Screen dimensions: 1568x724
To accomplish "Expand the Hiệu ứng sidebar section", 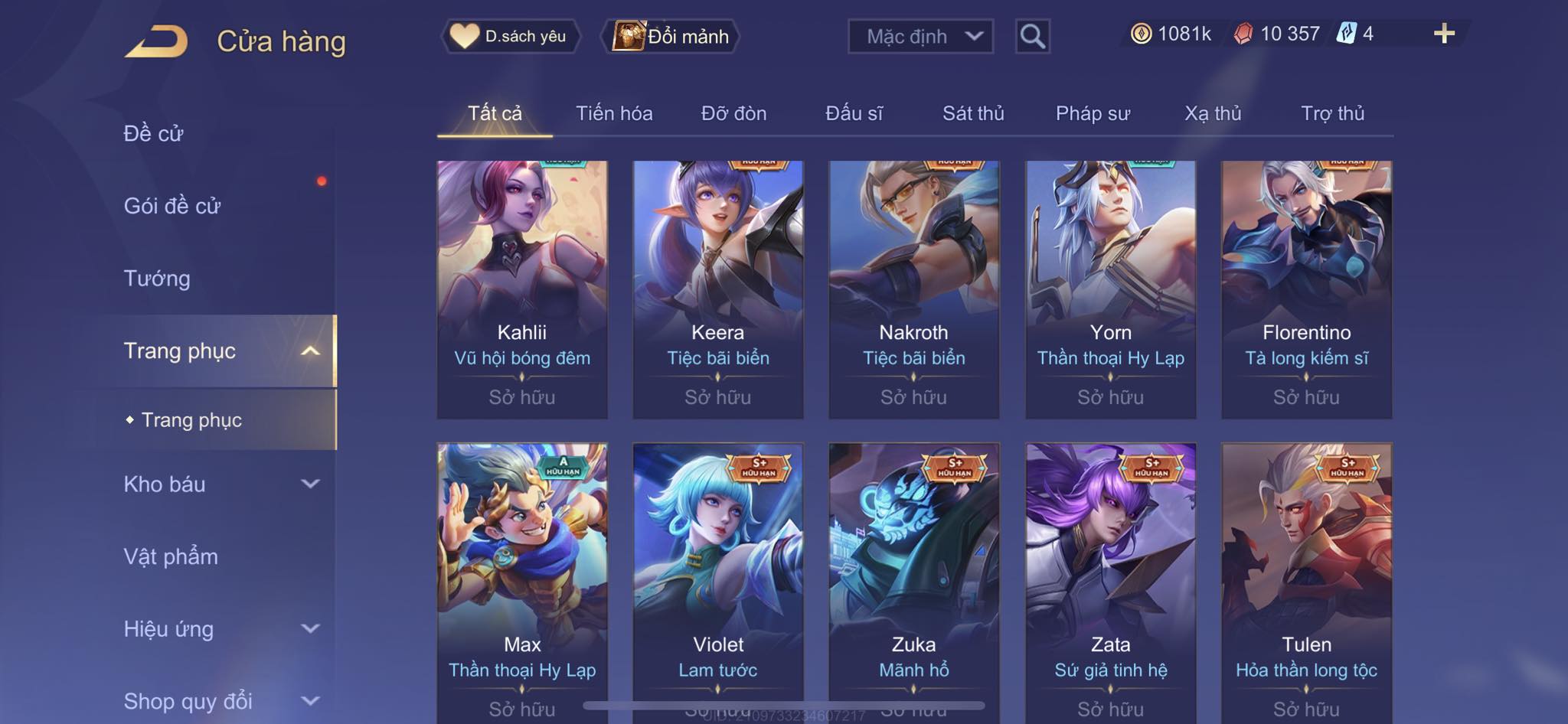I will tap(310, 628).
